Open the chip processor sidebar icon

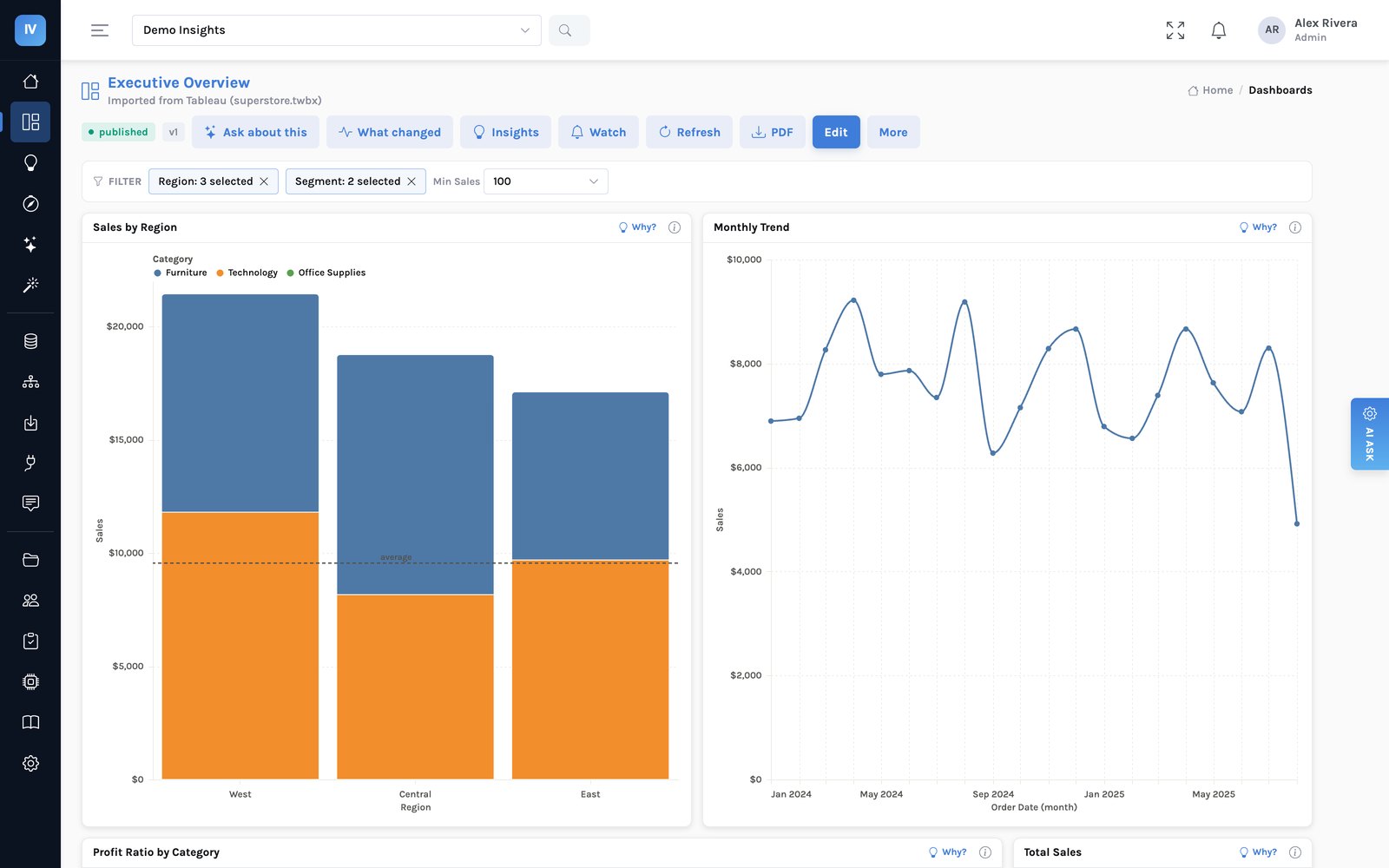(x=30, y=681)
